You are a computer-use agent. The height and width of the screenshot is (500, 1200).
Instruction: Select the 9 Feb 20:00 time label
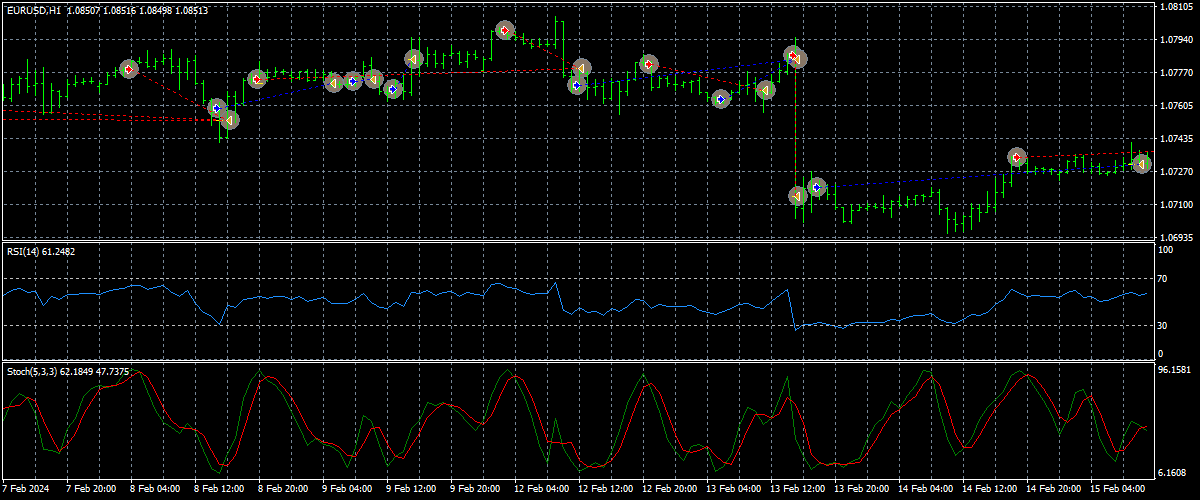[x=475, y=490]
